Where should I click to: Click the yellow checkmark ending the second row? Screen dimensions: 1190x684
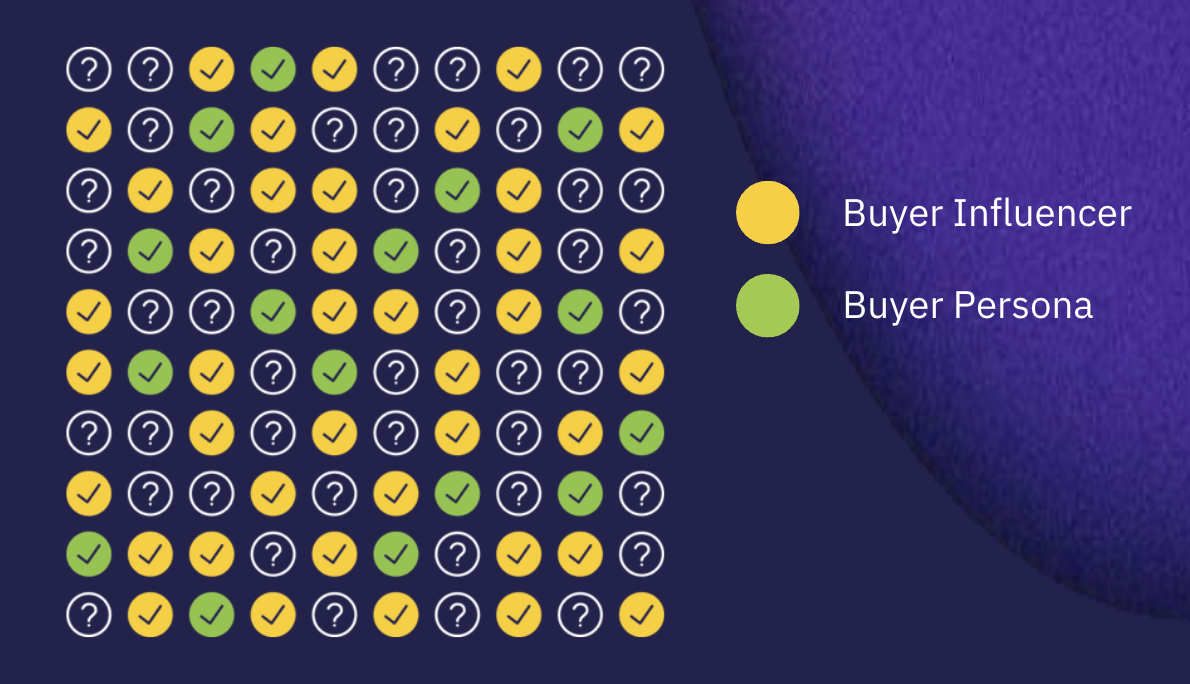(x=641, y=129)
